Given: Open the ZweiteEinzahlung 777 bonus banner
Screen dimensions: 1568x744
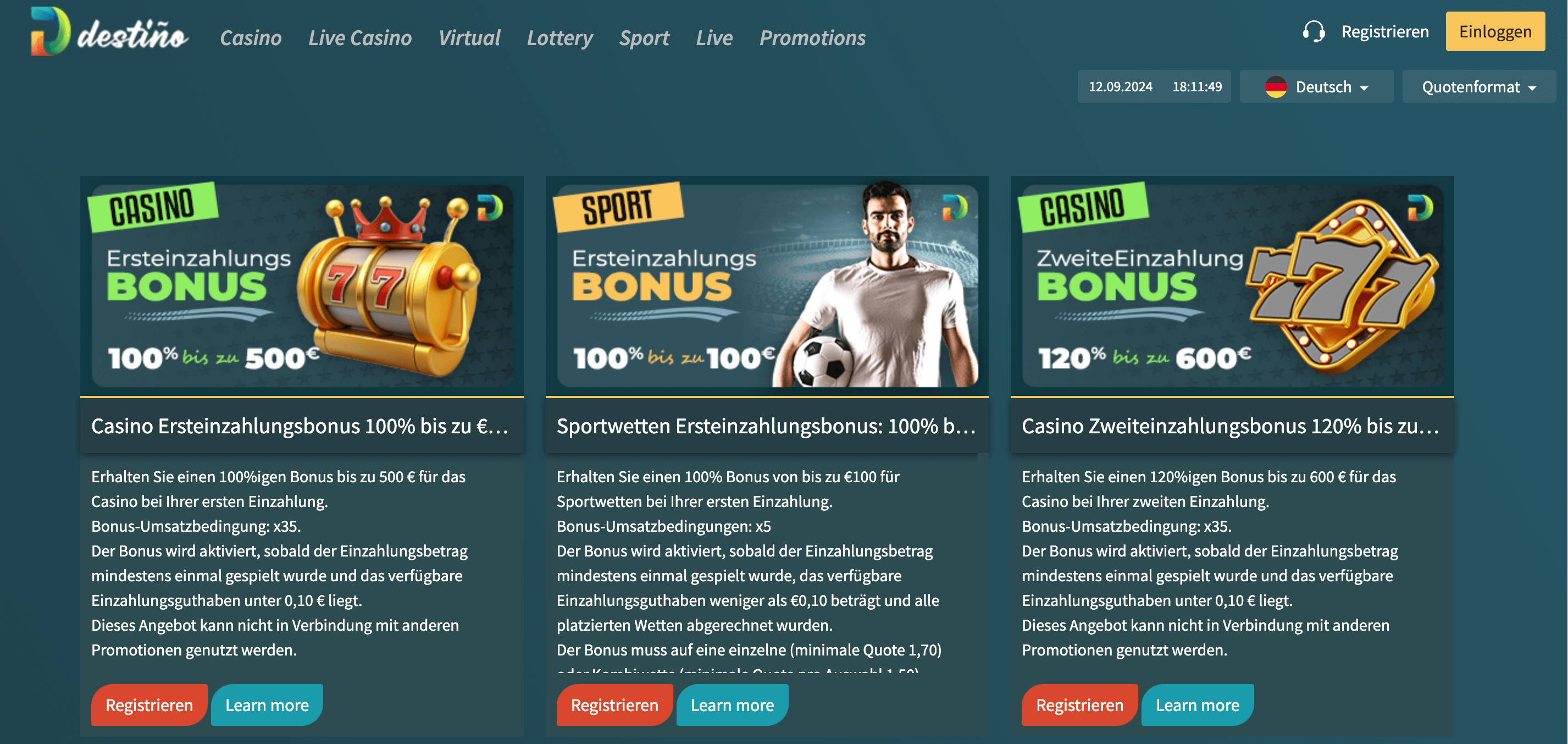Looking at the screenshot, I should 1232,286.
